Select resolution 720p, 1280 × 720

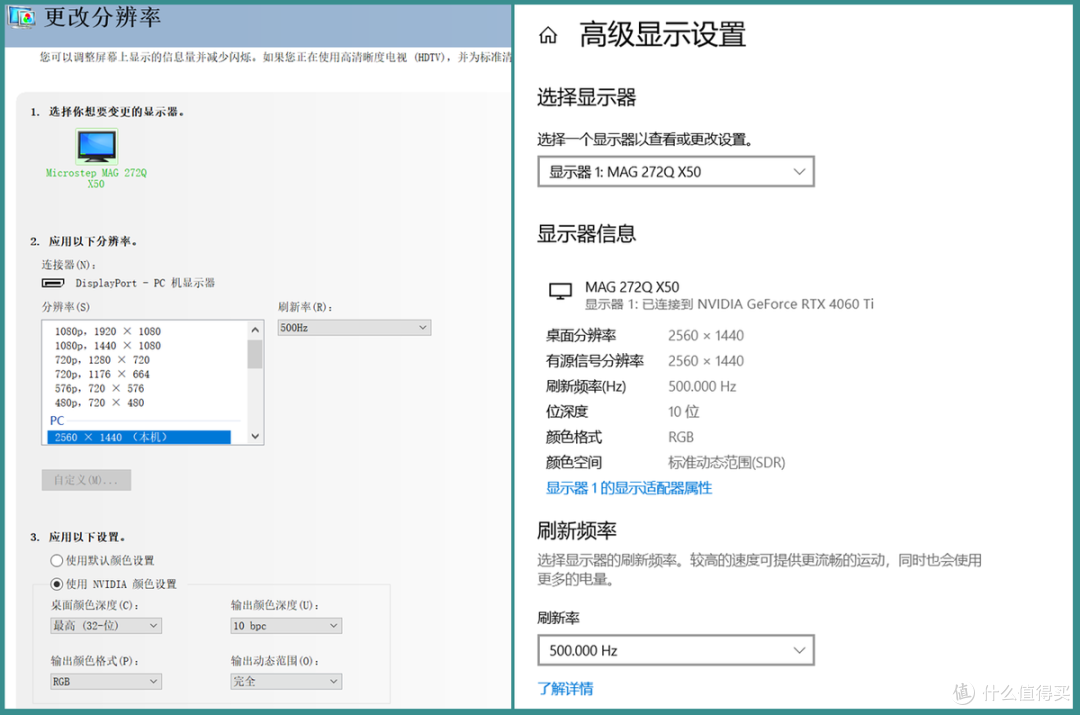pos(102,360)
